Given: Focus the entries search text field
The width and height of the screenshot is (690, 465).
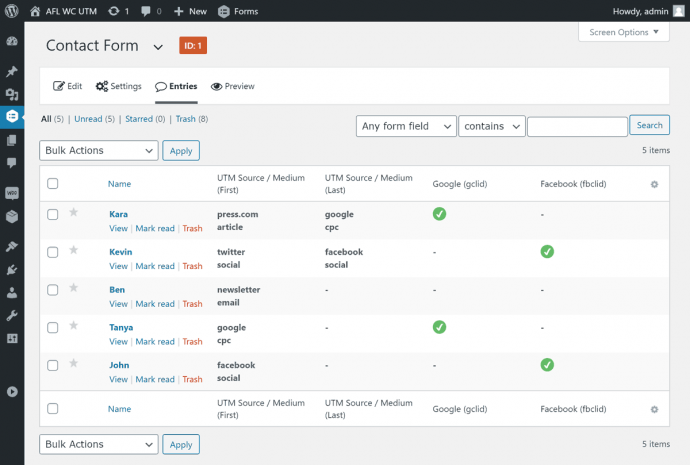Looking at the screenshot, I should (577, 127).
